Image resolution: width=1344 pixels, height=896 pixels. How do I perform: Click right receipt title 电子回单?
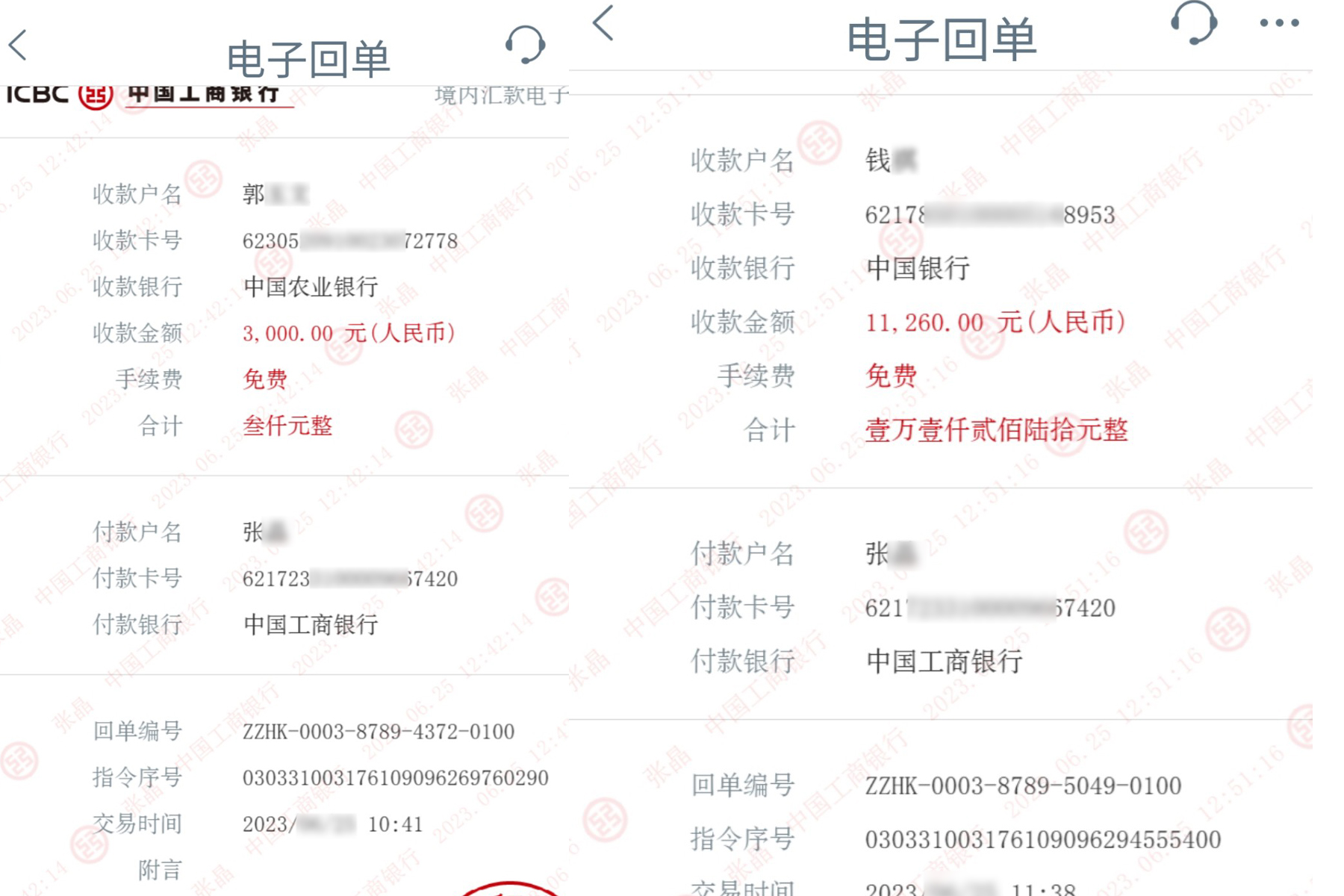tap(941, 39)
